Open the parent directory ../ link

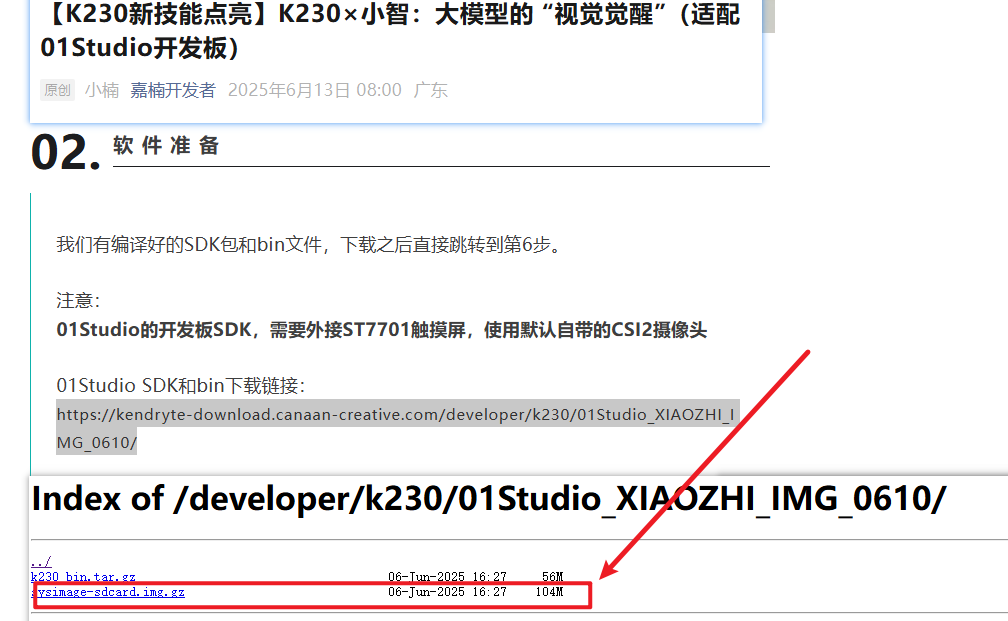pyautogui.click(x=41, y=561)
